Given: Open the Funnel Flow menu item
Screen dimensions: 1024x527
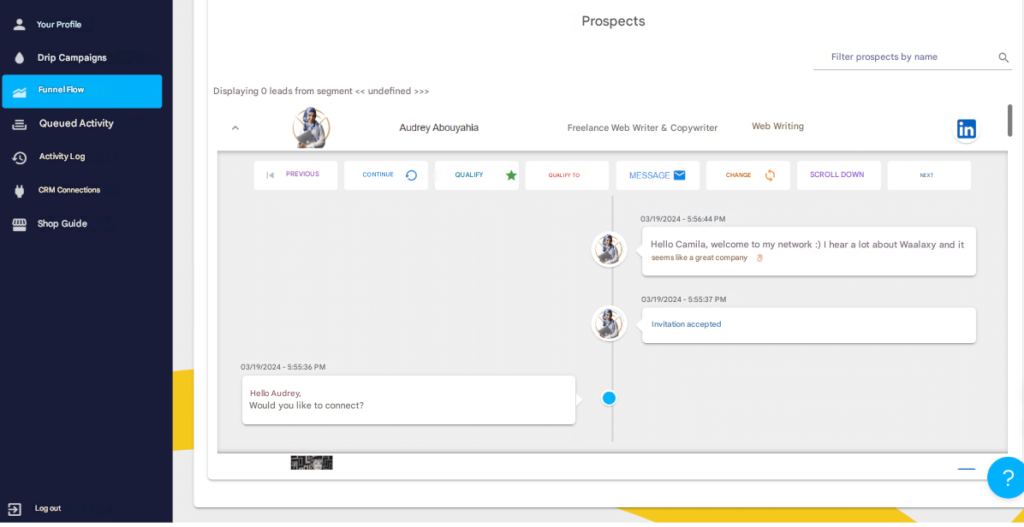Looking at the screenshot, I should pos(82,91).
